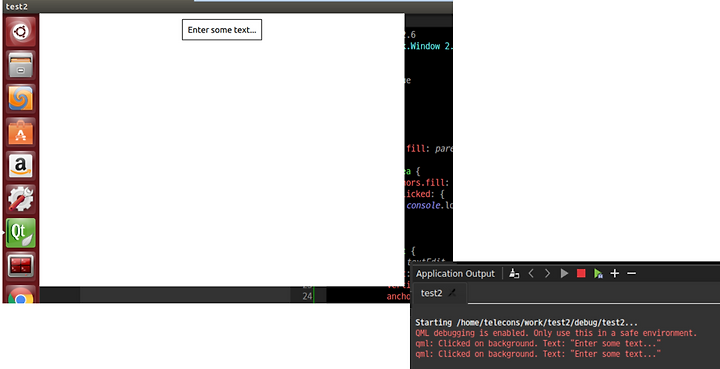Close the test2 output tab
This screenshot has width=720, height=369.
(452, 293)
